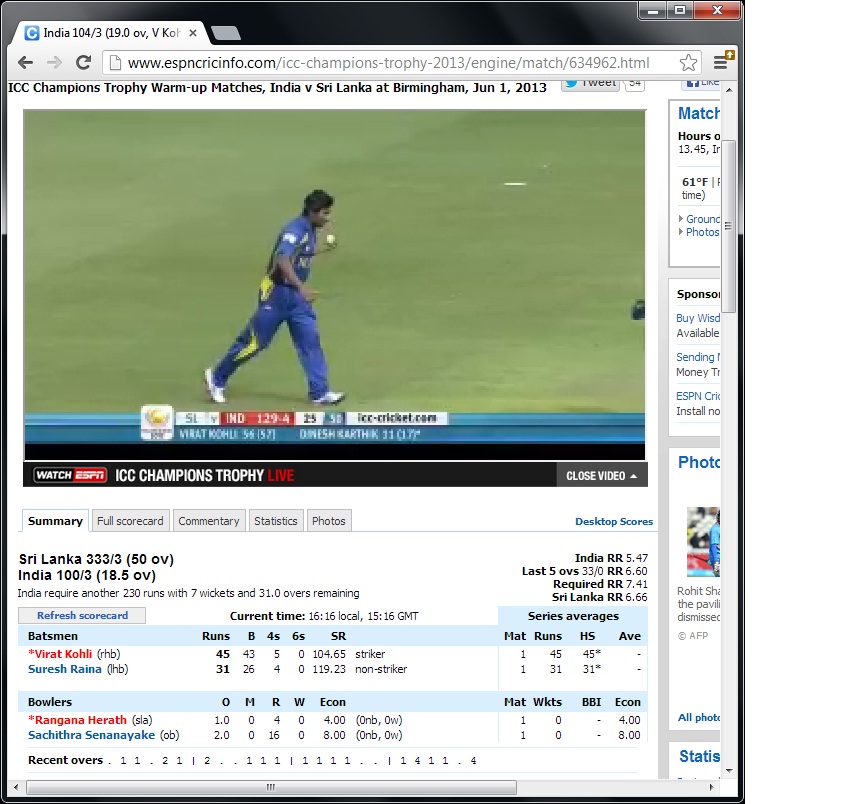Click the vertical scrollbar thumb
The width and height of the screenshot is (864, 804).
click(728, 226)
